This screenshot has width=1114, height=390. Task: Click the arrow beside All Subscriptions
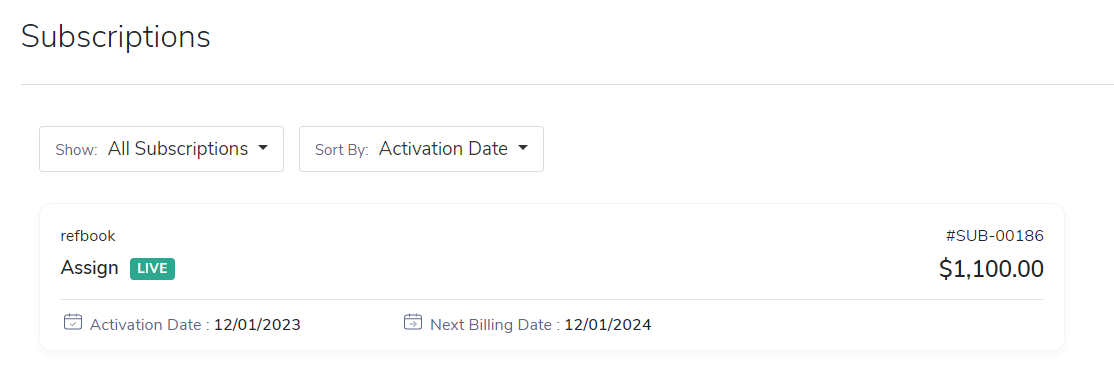pyautogui.click(x=263, y=148)
